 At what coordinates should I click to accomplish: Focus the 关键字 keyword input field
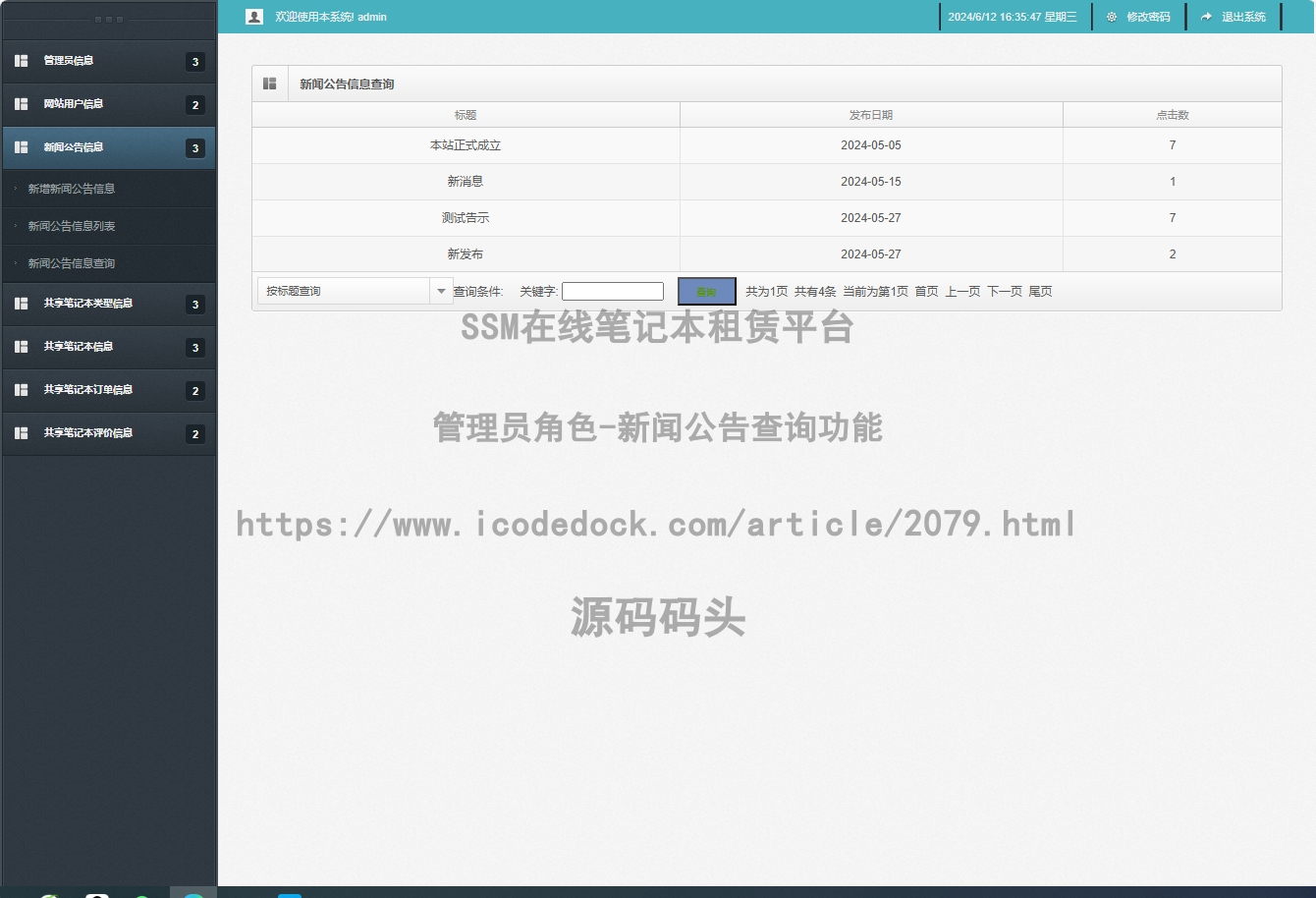point(613,291)
